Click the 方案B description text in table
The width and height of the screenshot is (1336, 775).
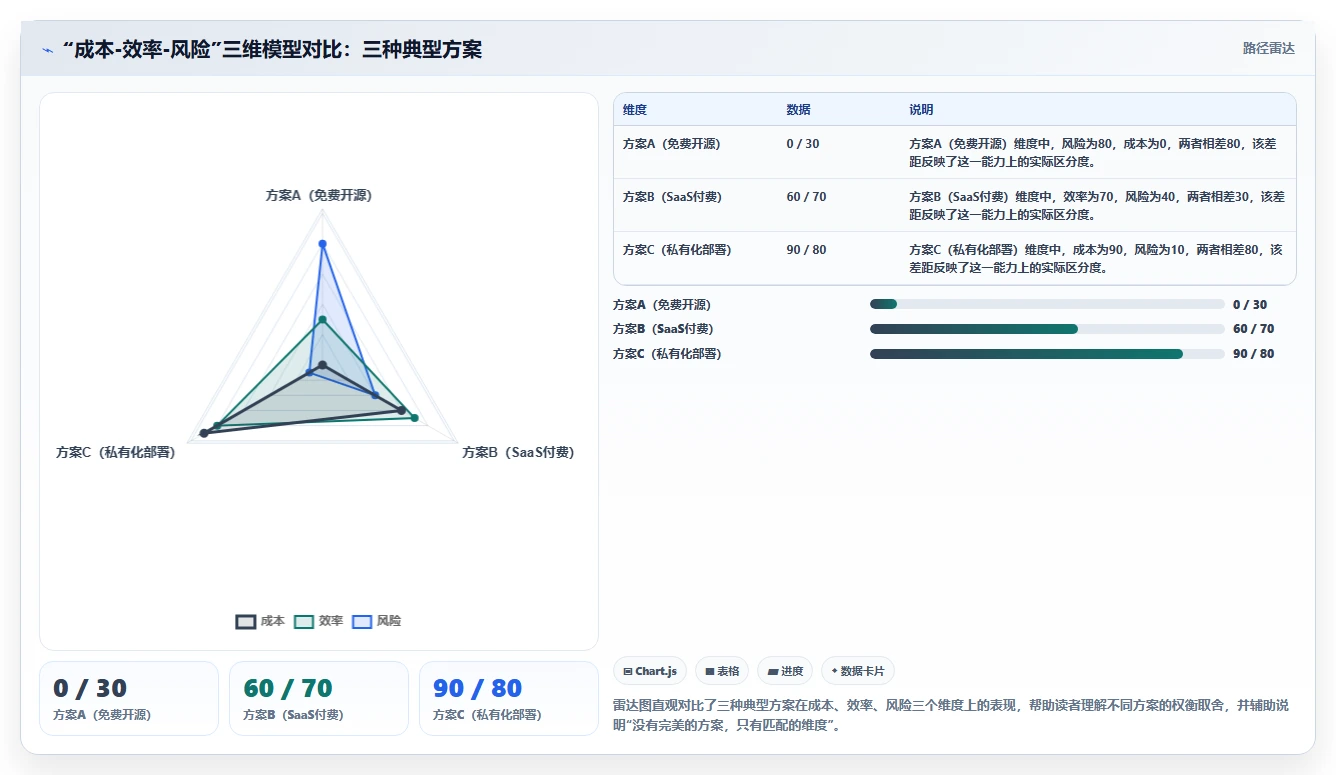click(1096, 205)
